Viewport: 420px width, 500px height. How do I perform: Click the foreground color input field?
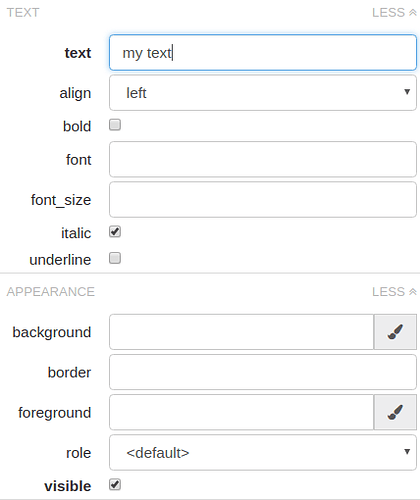point(242,412)
